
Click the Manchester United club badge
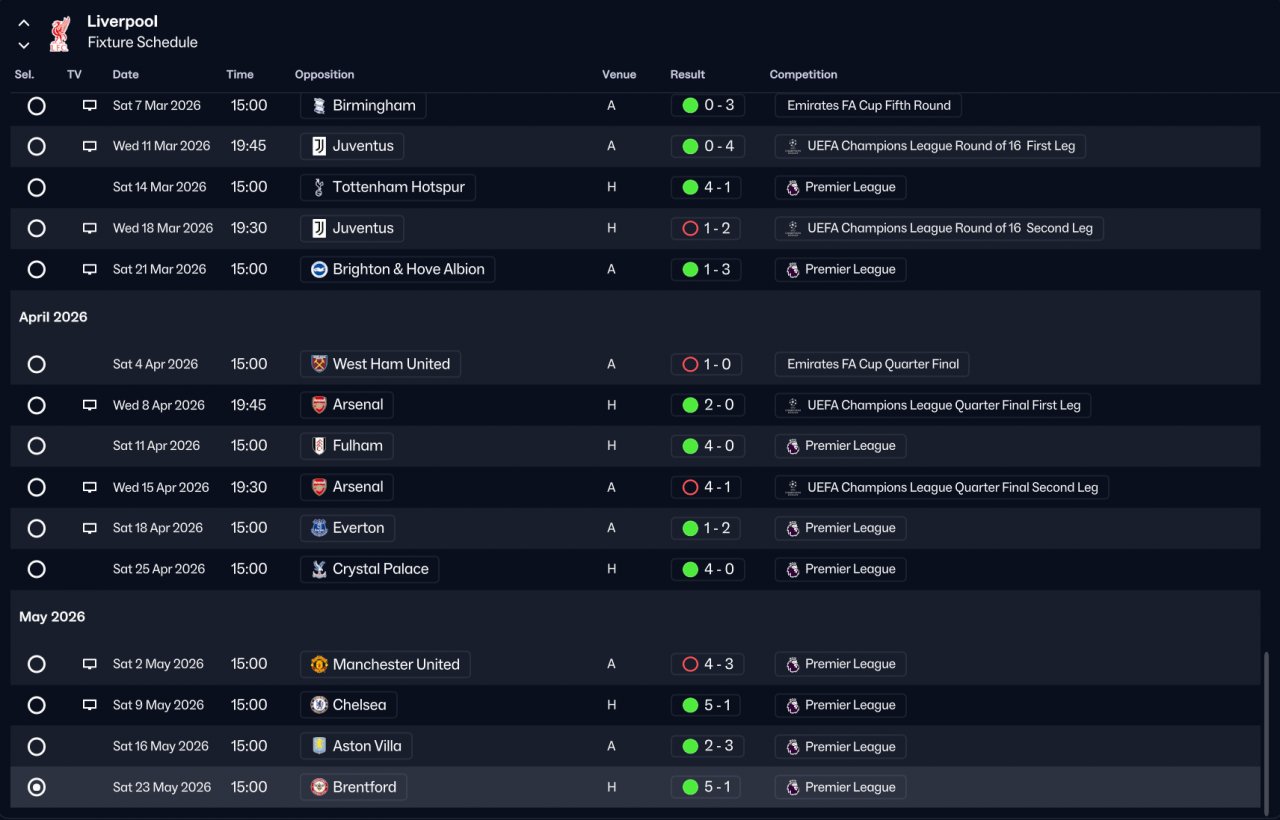(x=319, y=664)
